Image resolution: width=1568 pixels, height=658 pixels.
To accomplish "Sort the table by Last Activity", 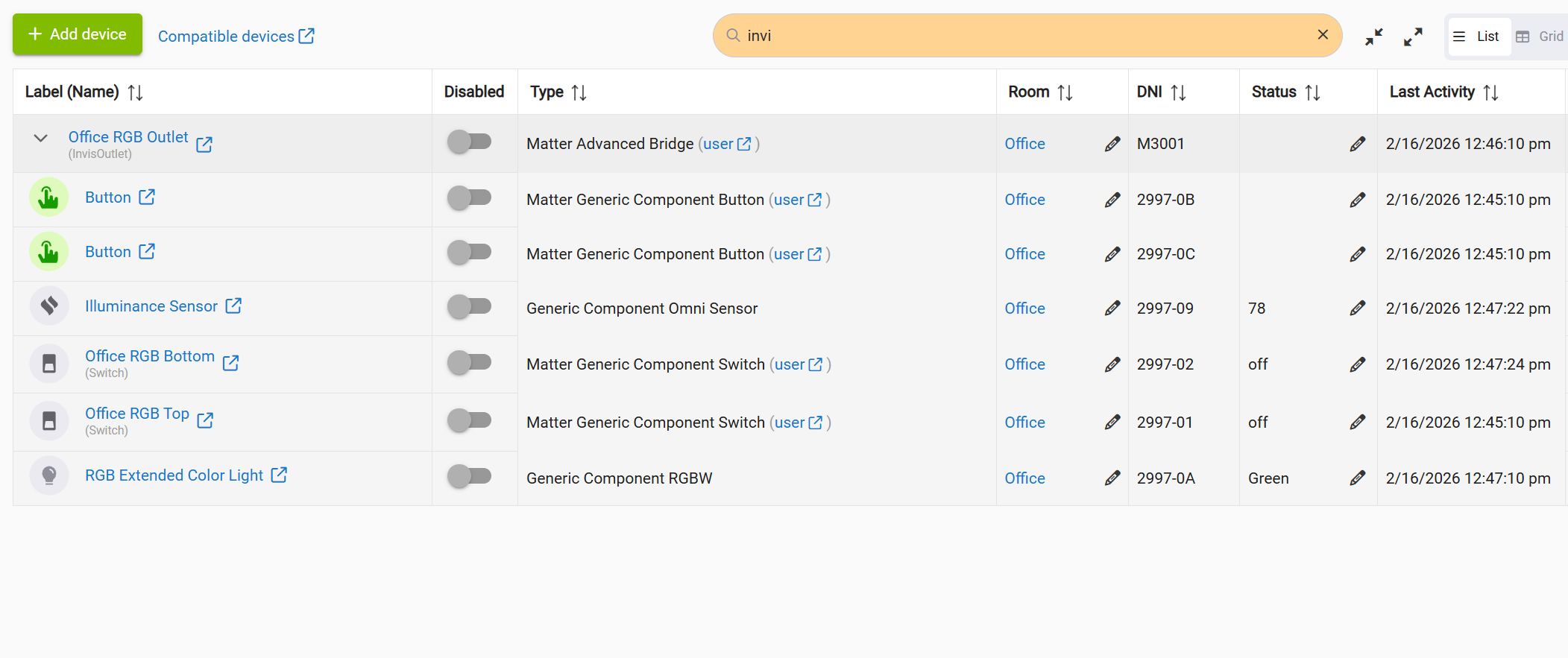I will pyautogui.click(x=1490, y=92).
